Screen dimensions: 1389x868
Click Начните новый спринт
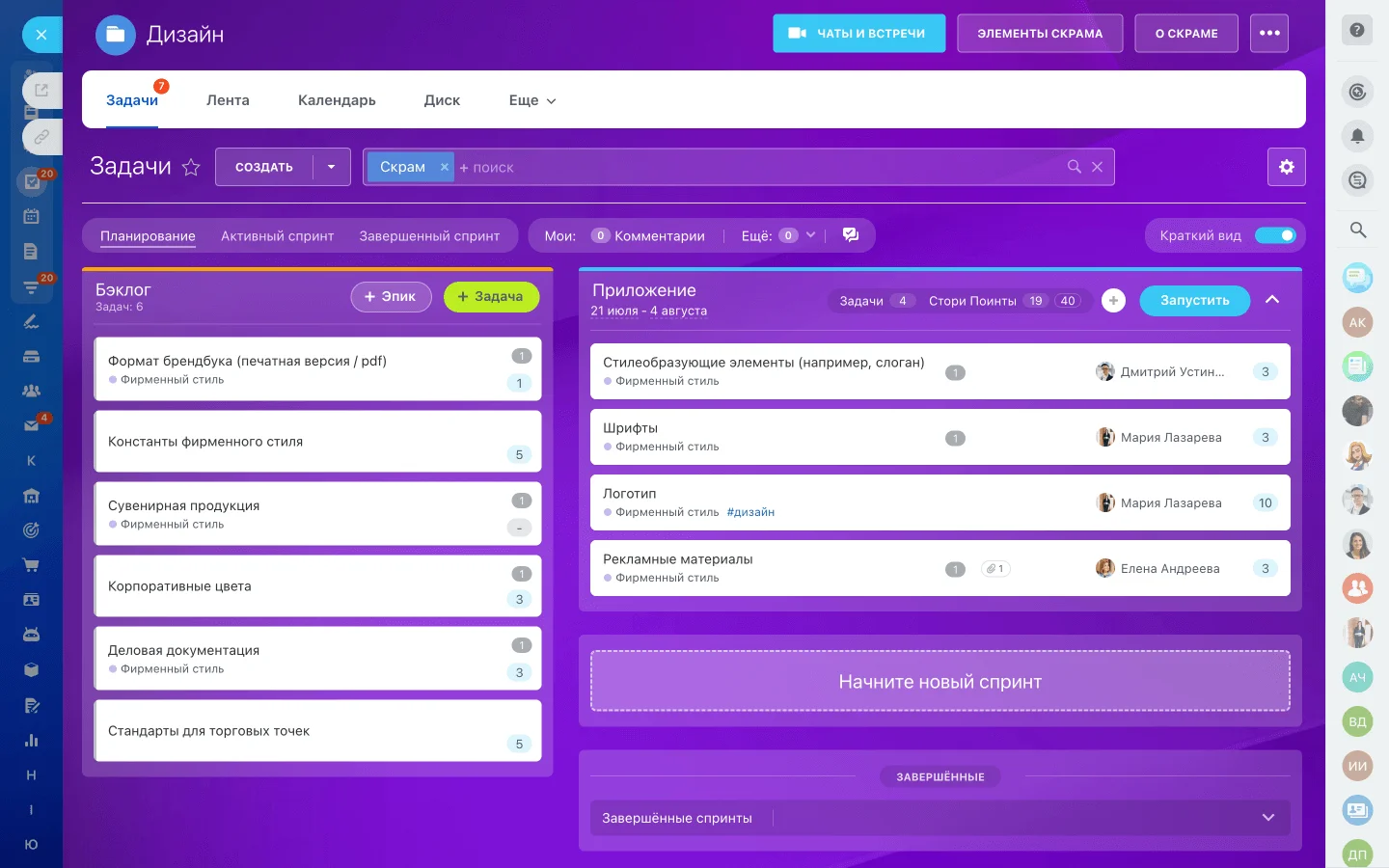940,681
